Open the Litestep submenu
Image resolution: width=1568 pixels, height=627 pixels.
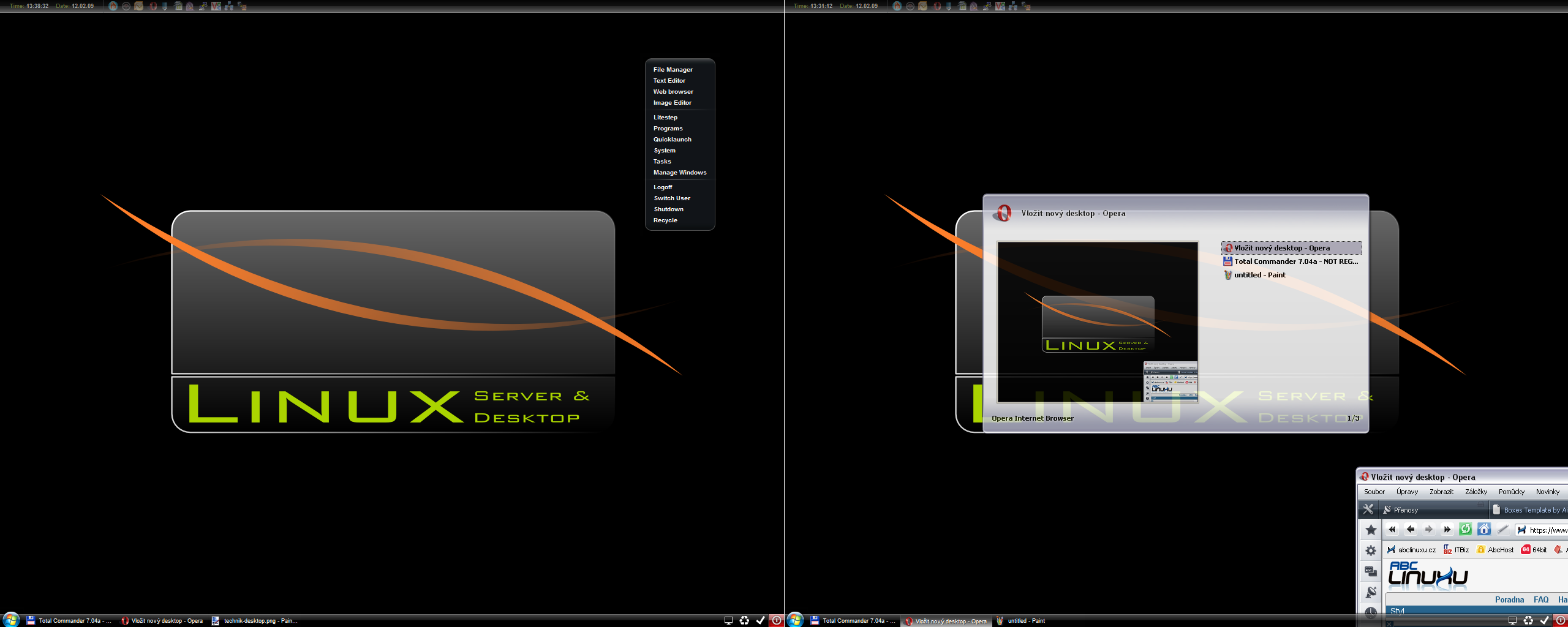pyautogui.click(x=665, y=118)
